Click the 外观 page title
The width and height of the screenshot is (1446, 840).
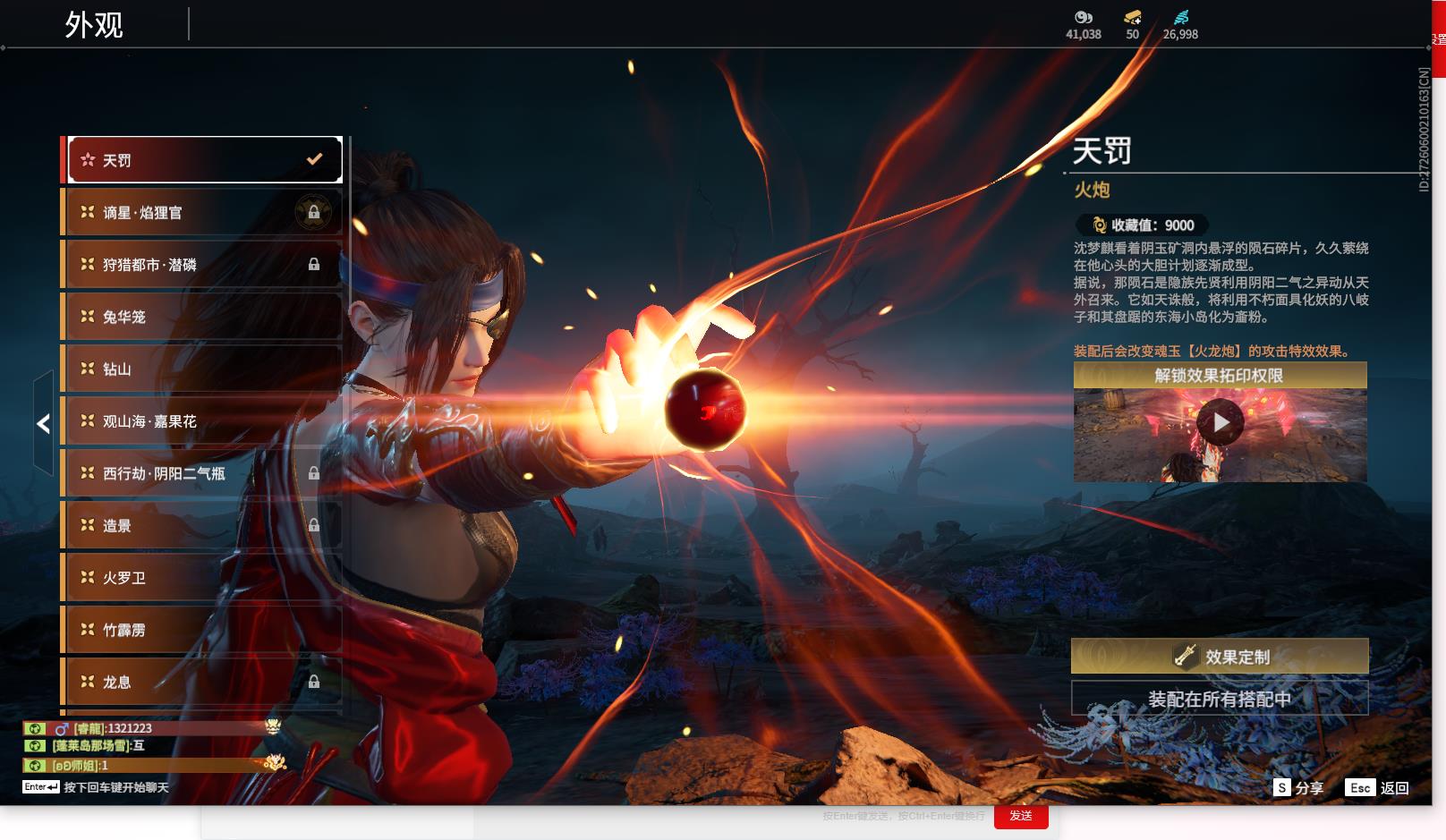pyautogui.click(x=94, y=24)
